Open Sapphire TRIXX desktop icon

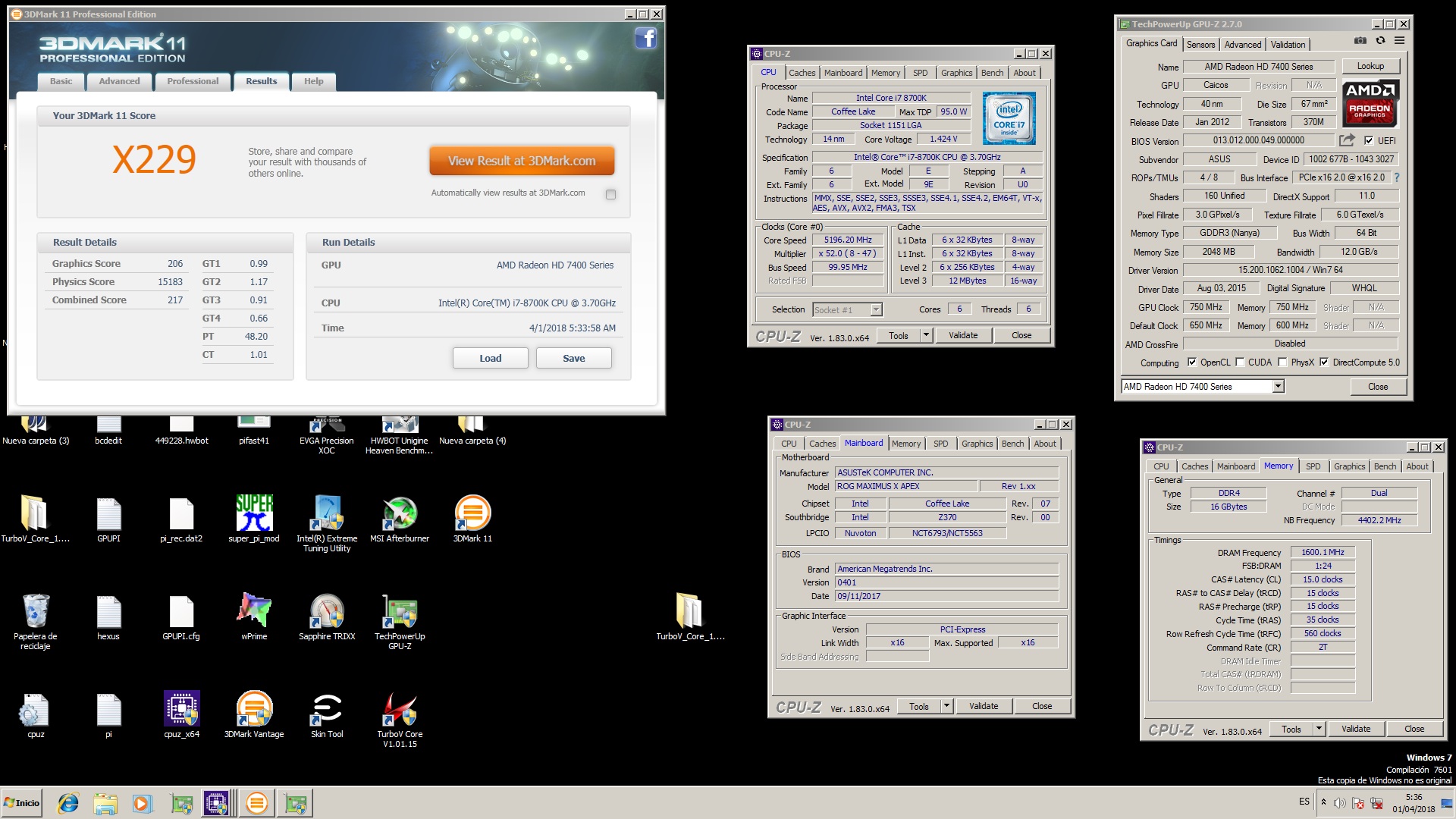pos(327,617)
